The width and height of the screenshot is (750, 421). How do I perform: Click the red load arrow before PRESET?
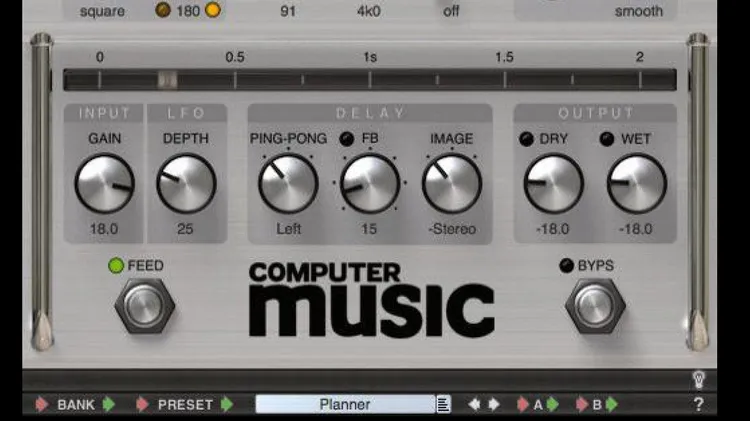(143, 405)
